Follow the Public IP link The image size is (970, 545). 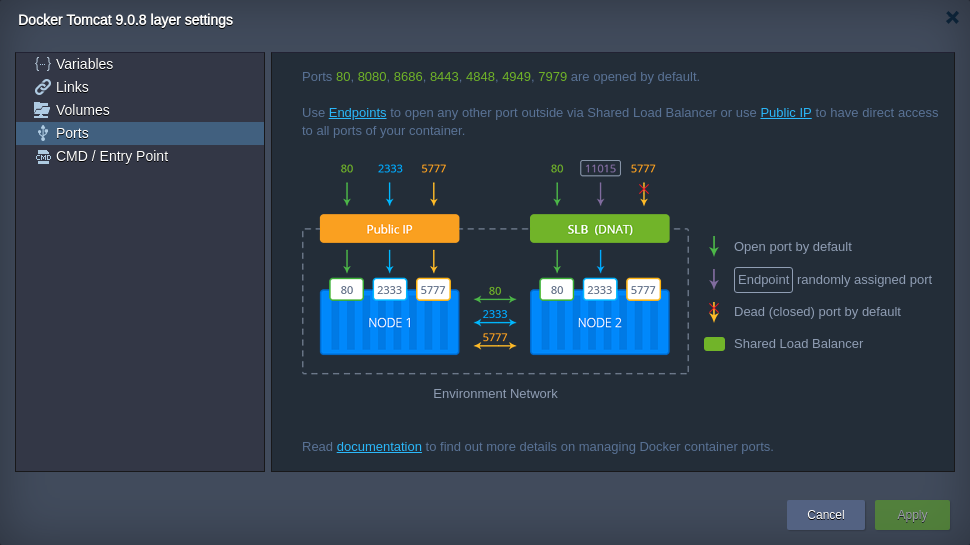tap(786, 113)
